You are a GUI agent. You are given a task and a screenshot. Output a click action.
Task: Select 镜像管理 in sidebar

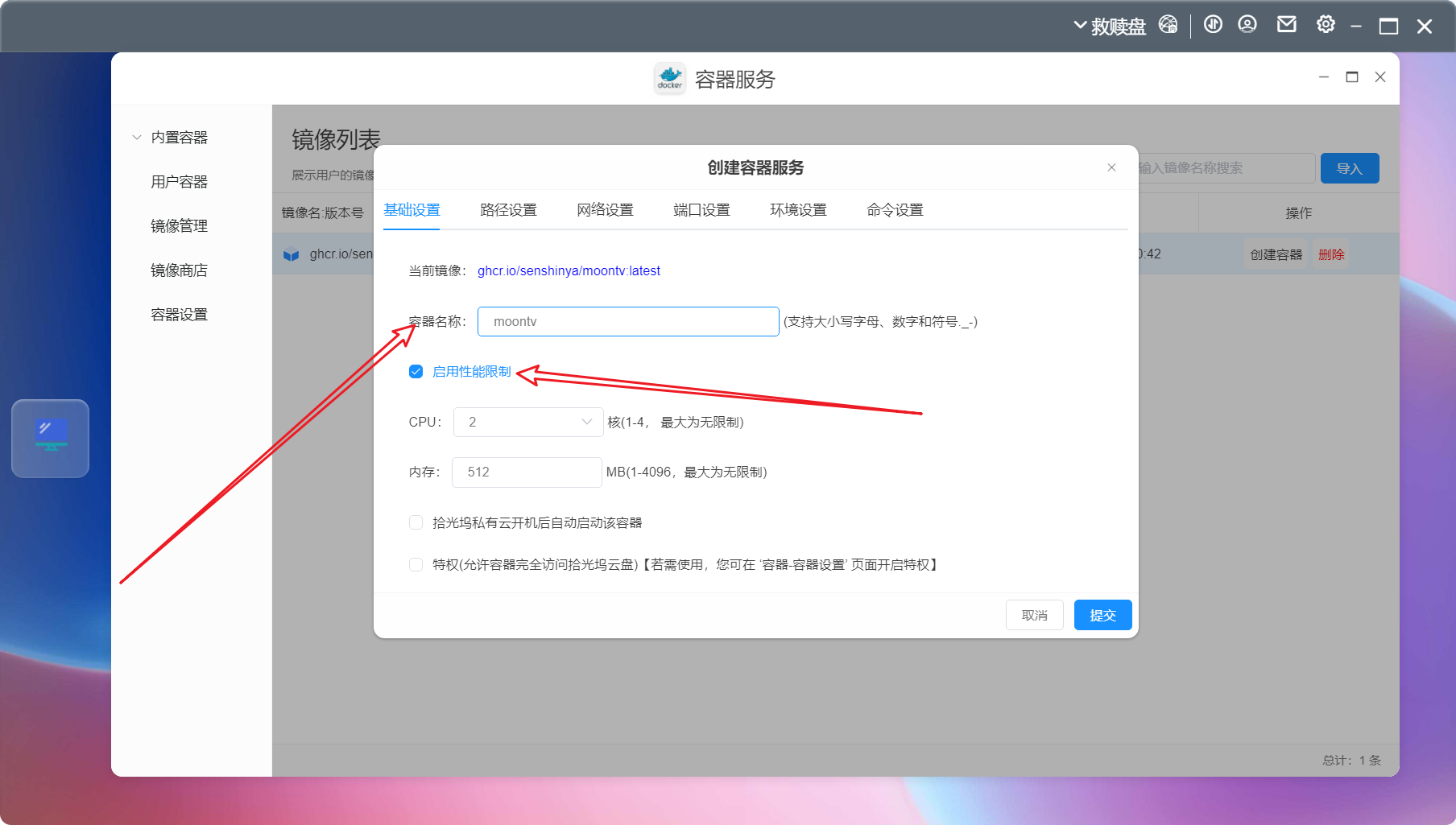click(x=179, y=226)
